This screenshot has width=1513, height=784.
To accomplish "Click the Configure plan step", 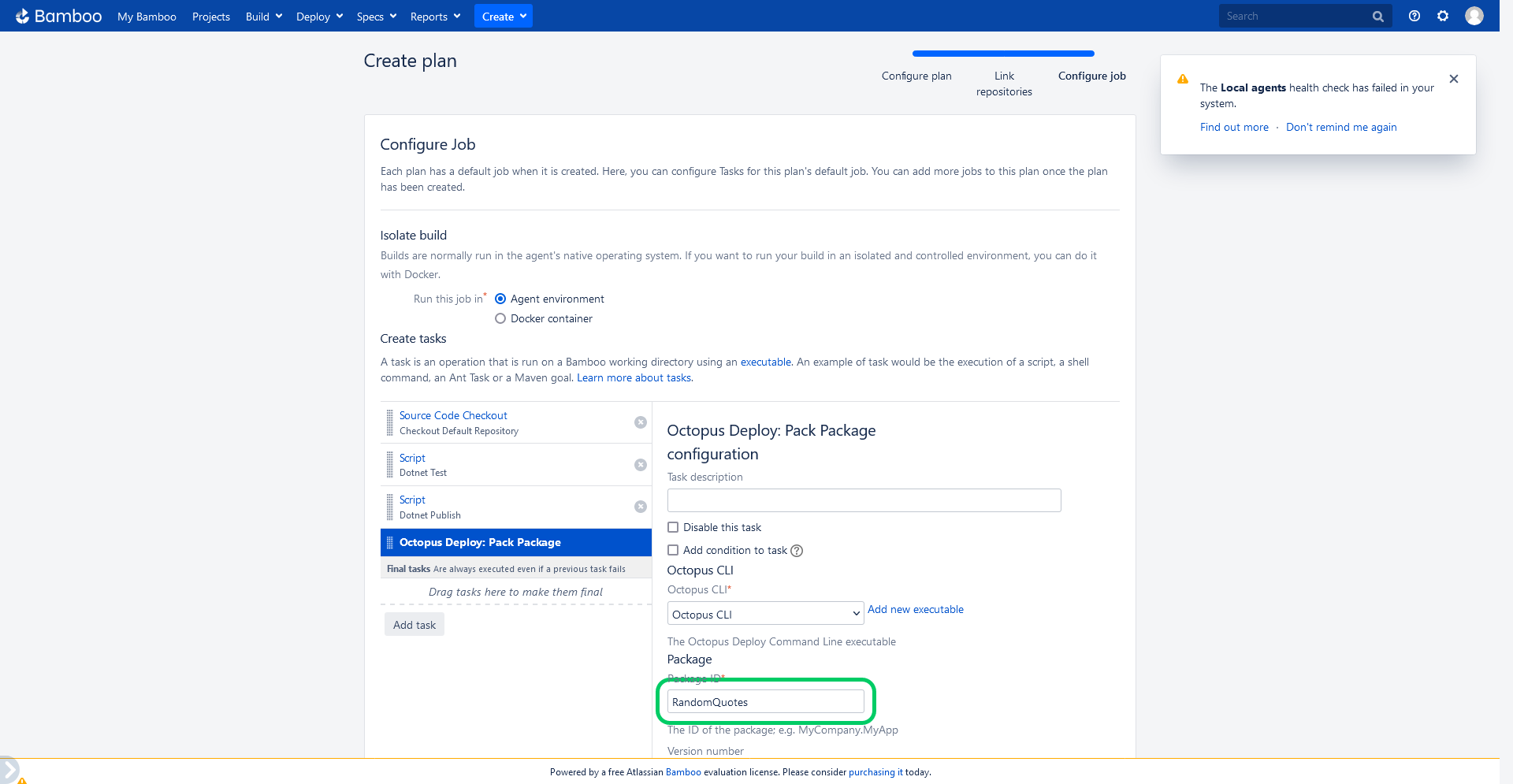I will click(916, 76).
